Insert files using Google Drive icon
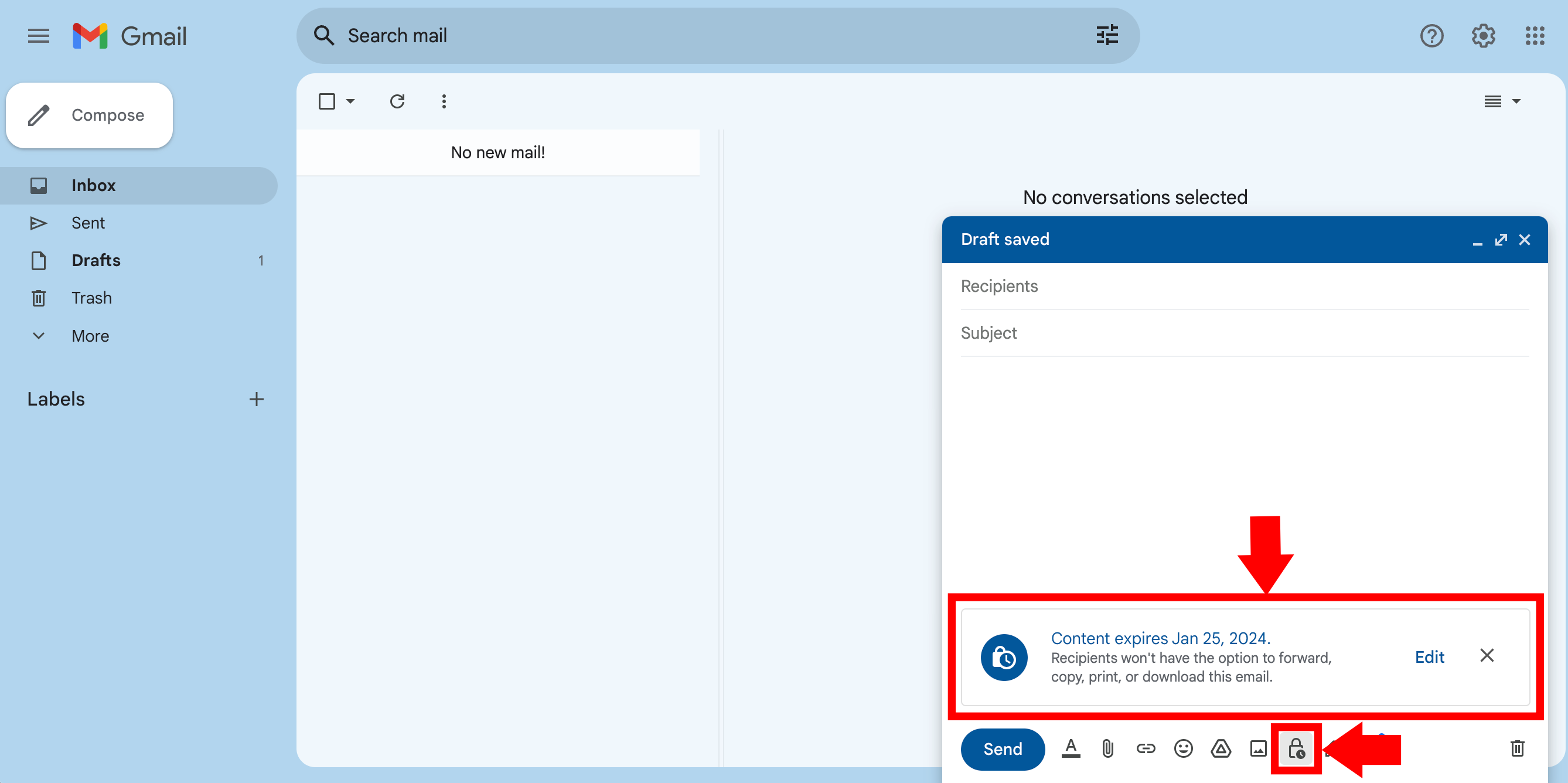1568x783 pixels. (1221, 748)
